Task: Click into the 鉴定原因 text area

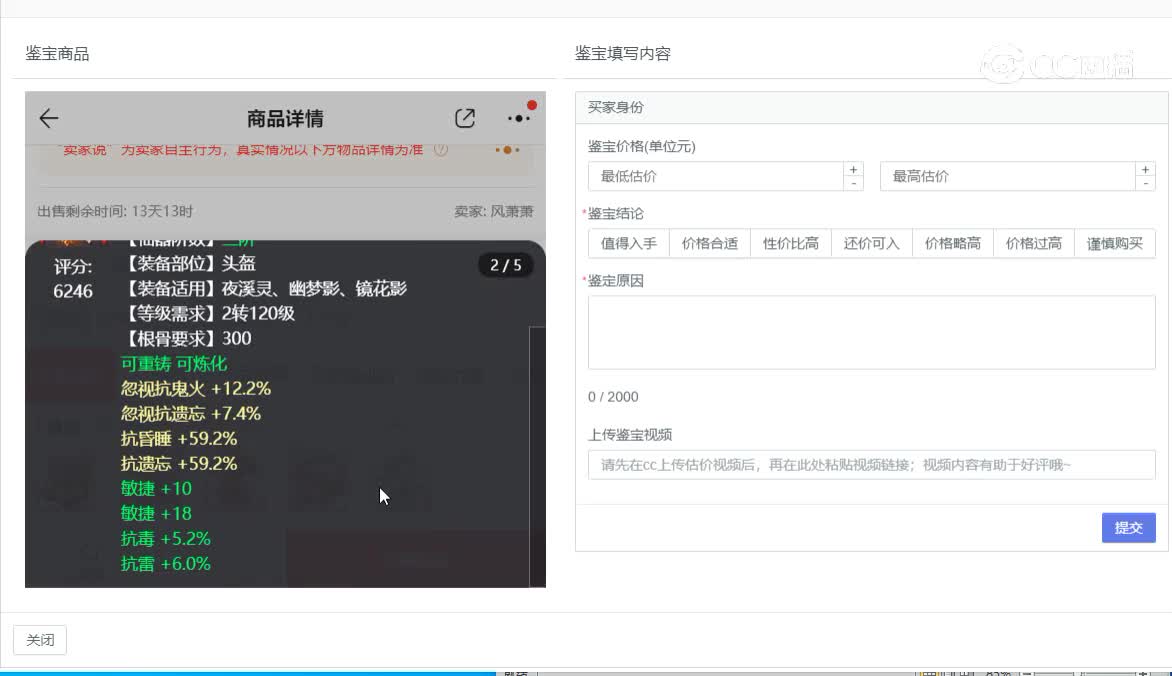Action: (872, 332)
